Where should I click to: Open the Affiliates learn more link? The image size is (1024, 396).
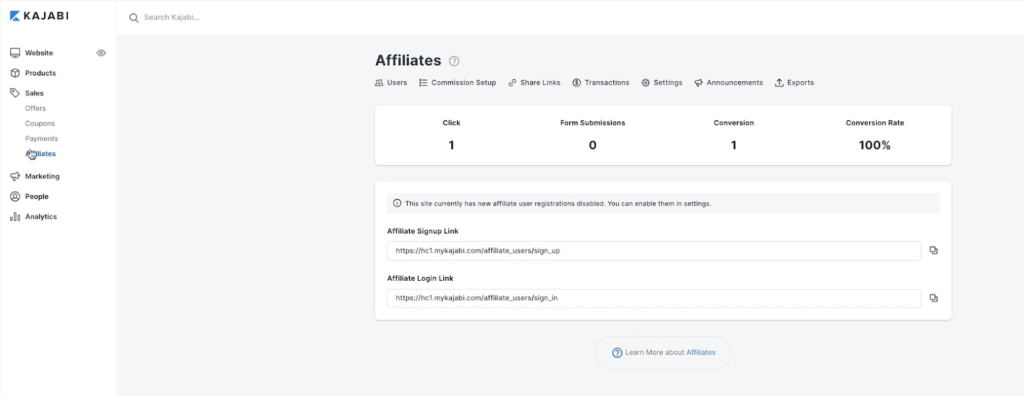[x=701, y=353]
